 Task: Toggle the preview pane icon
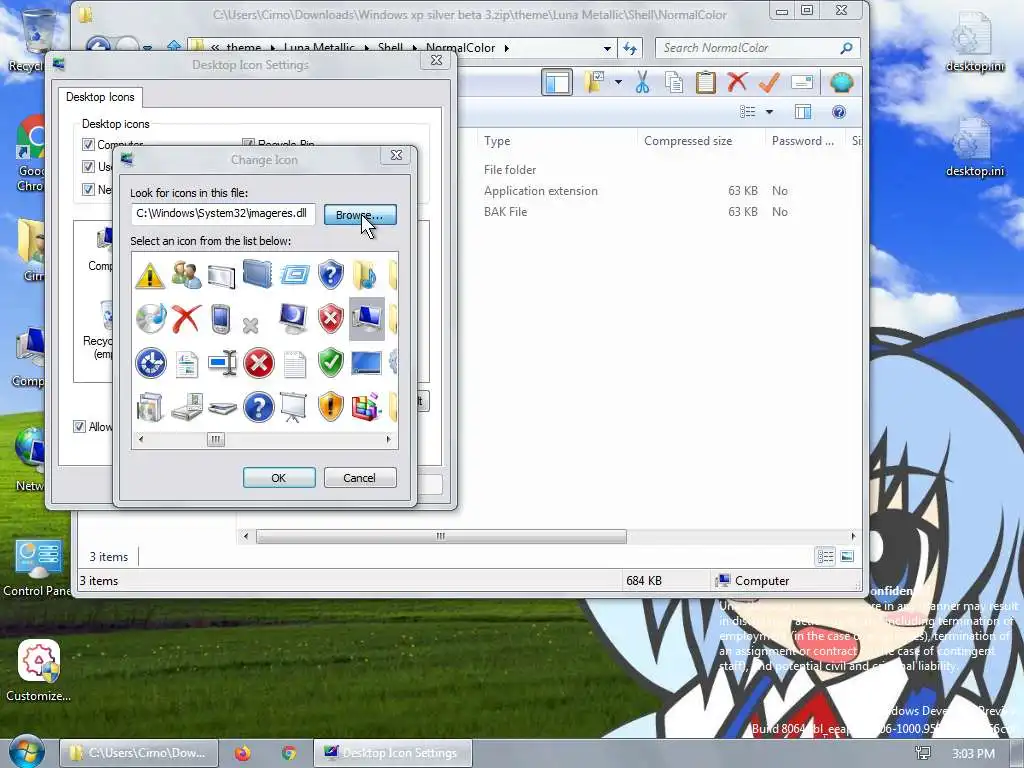(x=803, y=112)
